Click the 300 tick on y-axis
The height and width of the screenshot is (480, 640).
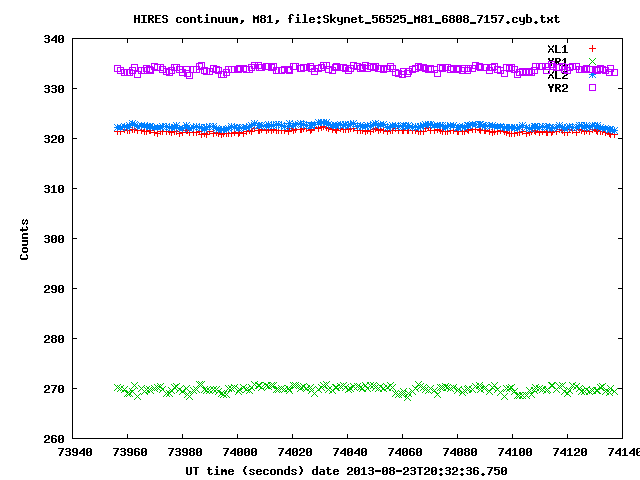54,239
